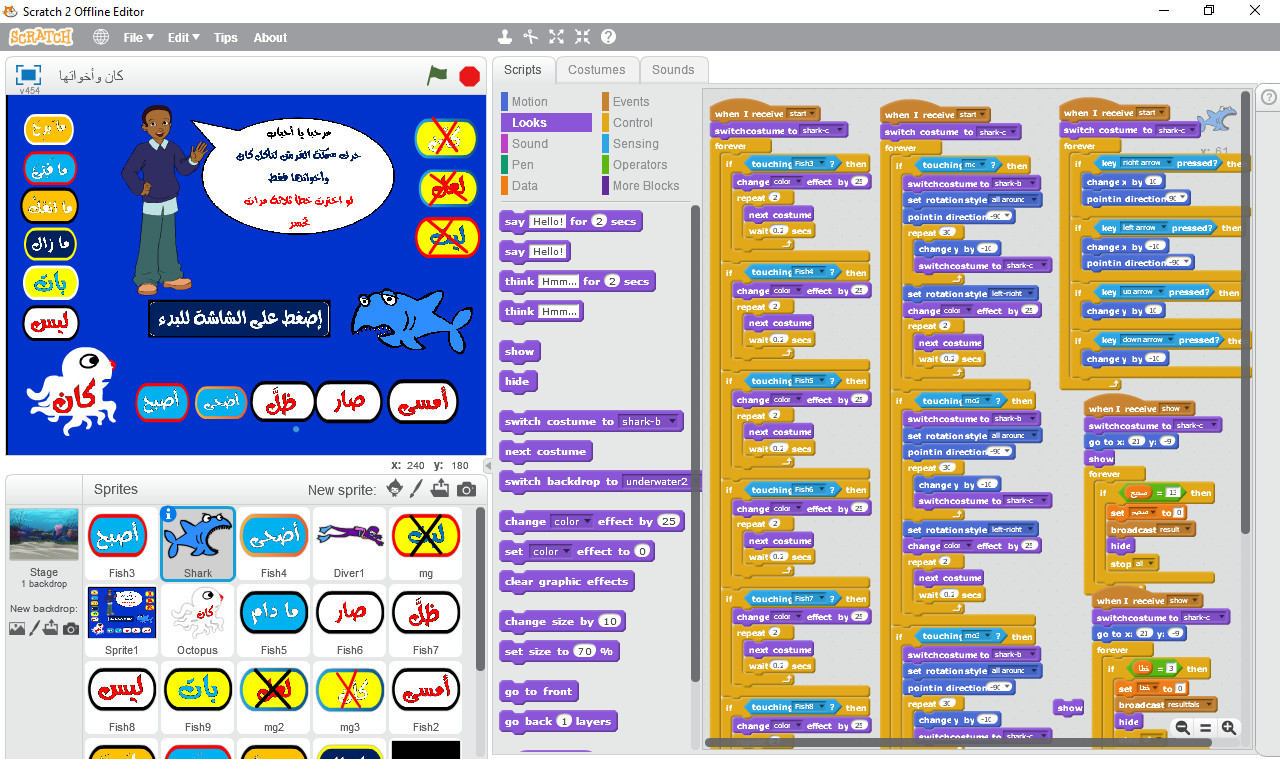Select the More Blocks category
This screenshot has width=1280, height=759.
646,186
